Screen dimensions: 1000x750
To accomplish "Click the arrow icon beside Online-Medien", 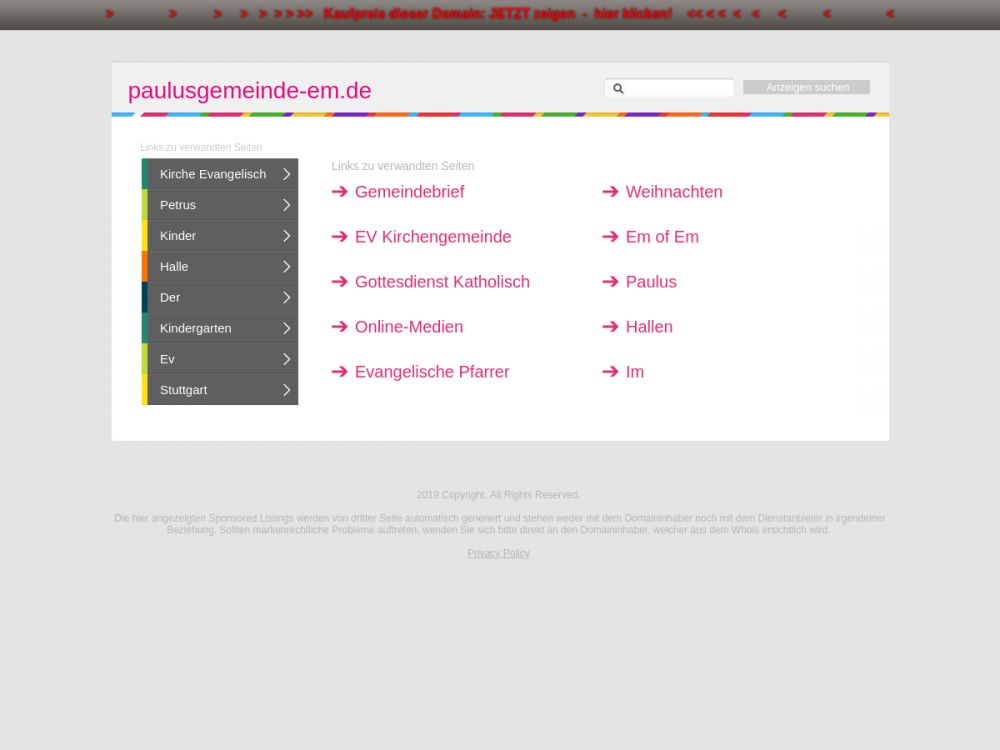I will pos(340,327).
